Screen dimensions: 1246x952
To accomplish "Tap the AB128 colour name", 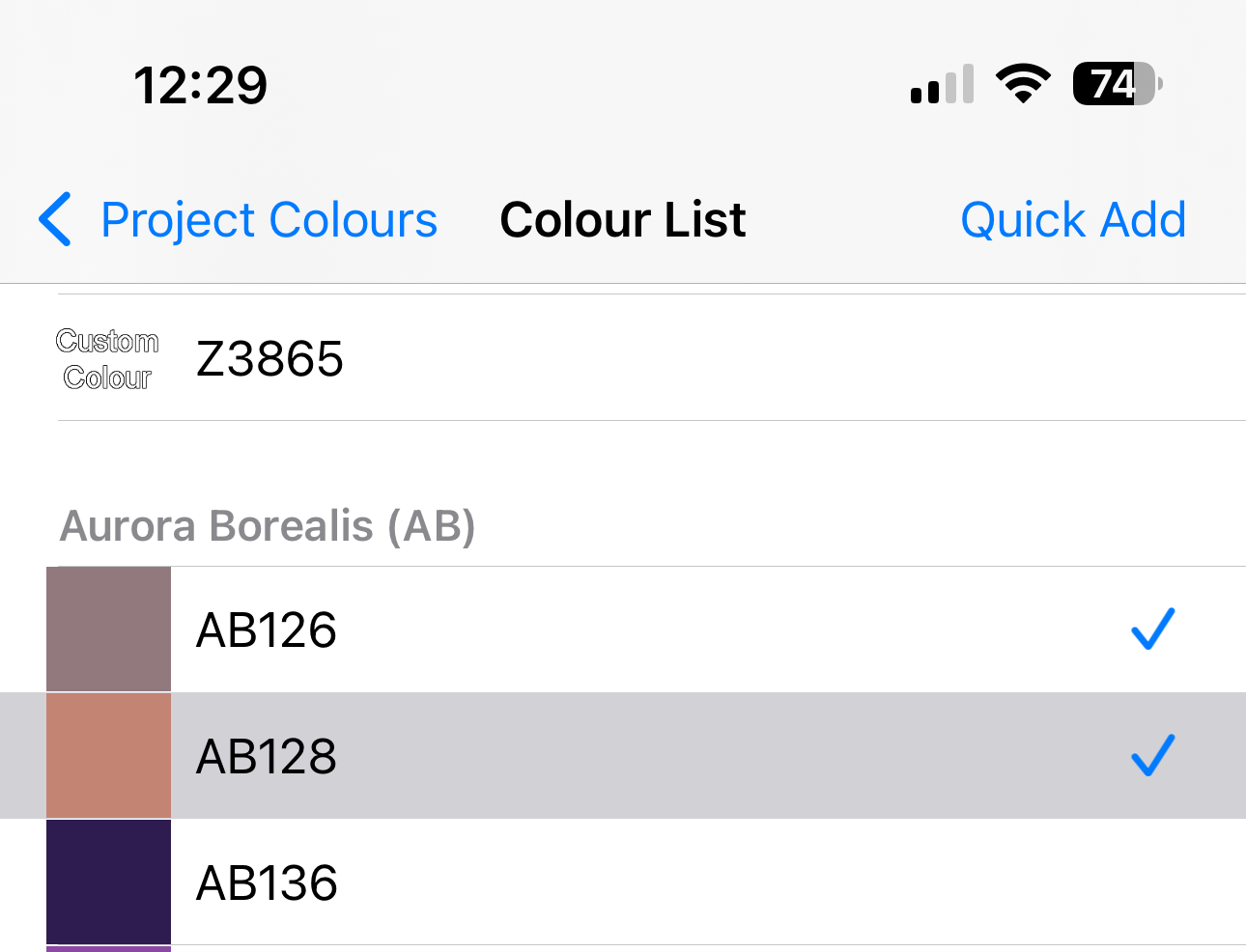I will 267,756.
